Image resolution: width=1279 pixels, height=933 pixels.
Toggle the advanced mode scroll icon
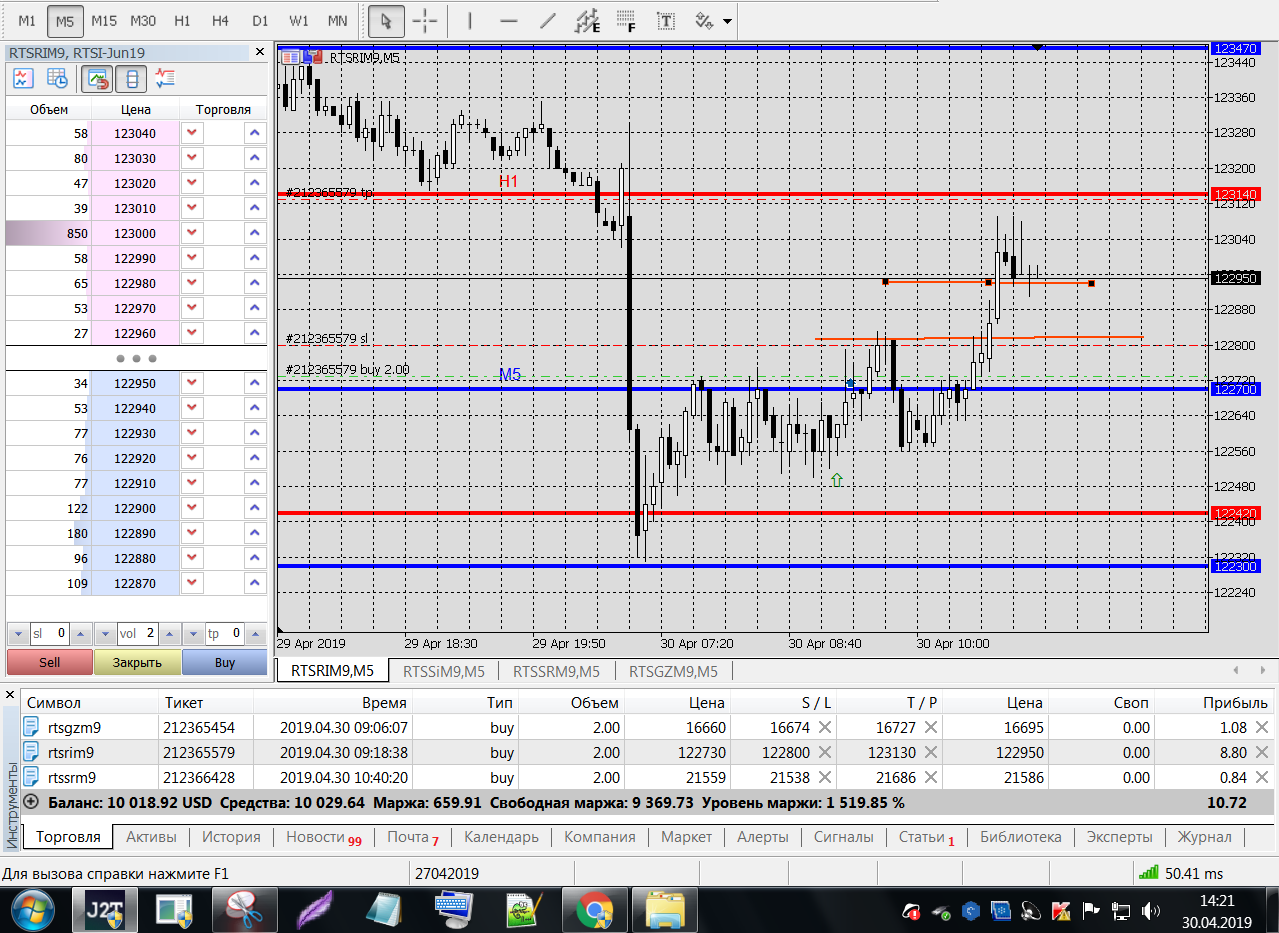(x=132, y=78)
